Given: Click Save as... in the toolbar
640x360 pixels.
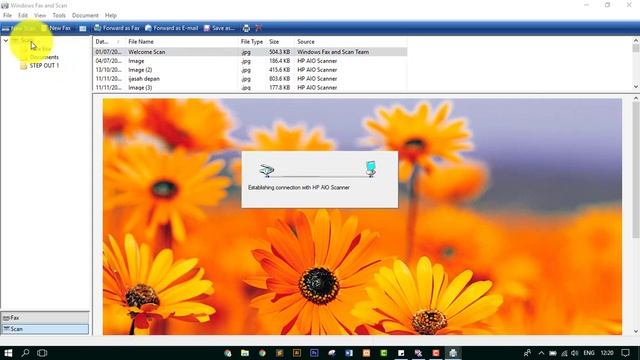Looking at the screenshot, I should coord(219,28).
